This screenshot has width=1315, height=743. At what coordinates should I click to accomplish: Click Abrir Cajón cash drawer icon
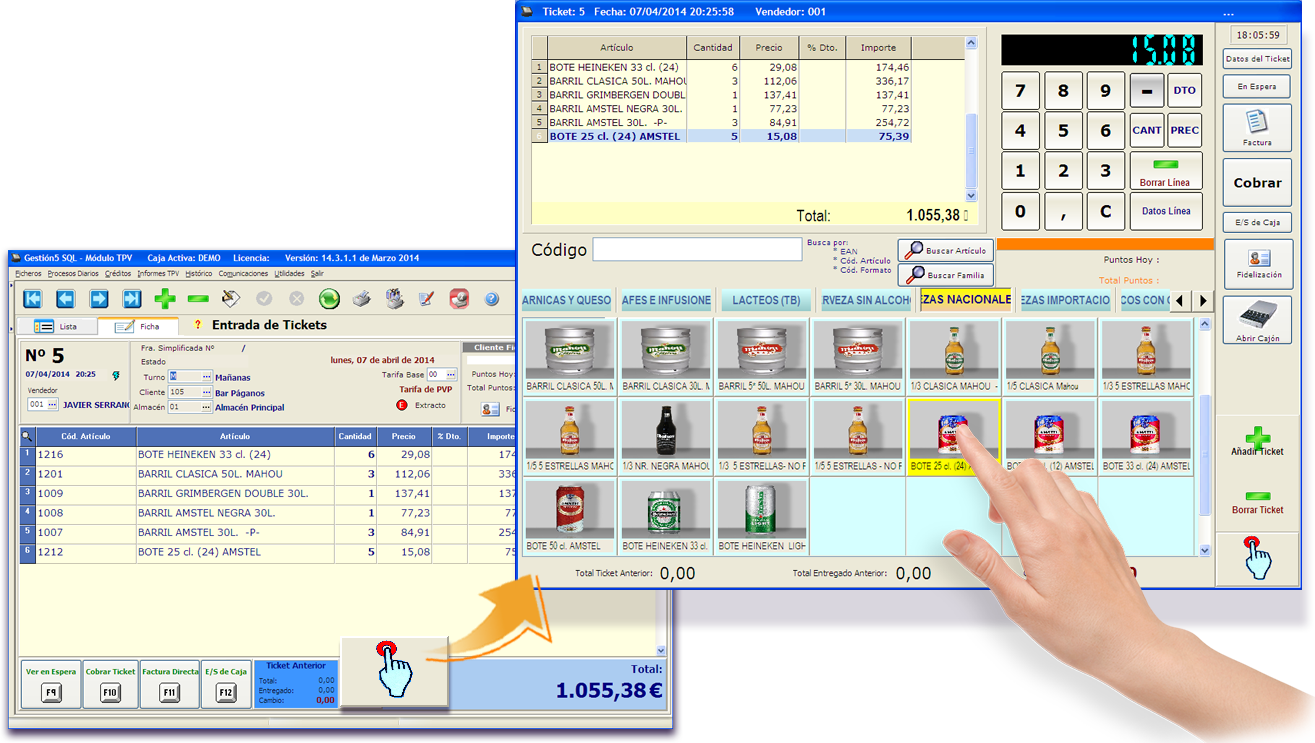(1257, 320)
